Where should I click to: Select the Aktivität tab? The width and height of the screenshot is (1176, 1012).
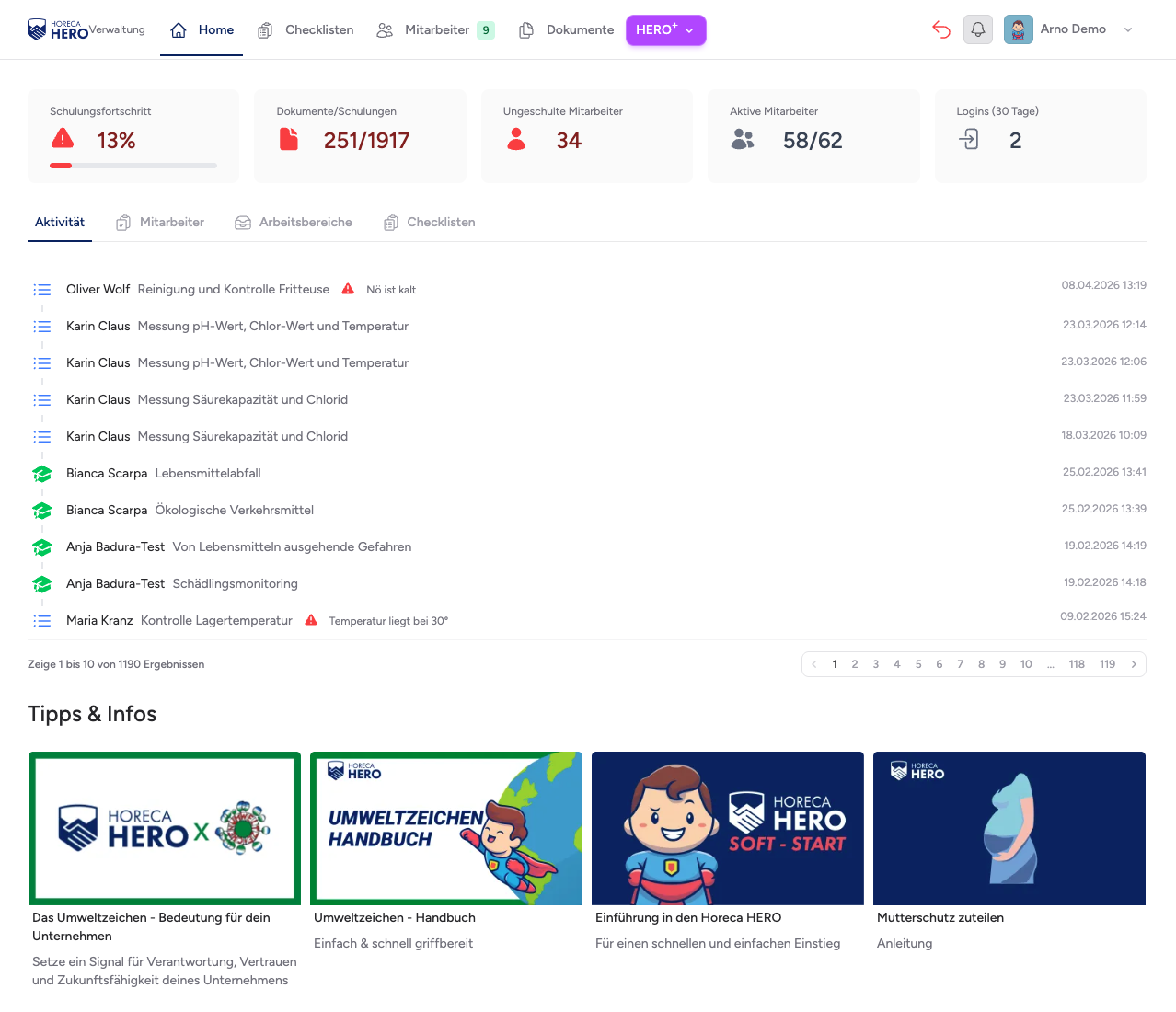60,222
